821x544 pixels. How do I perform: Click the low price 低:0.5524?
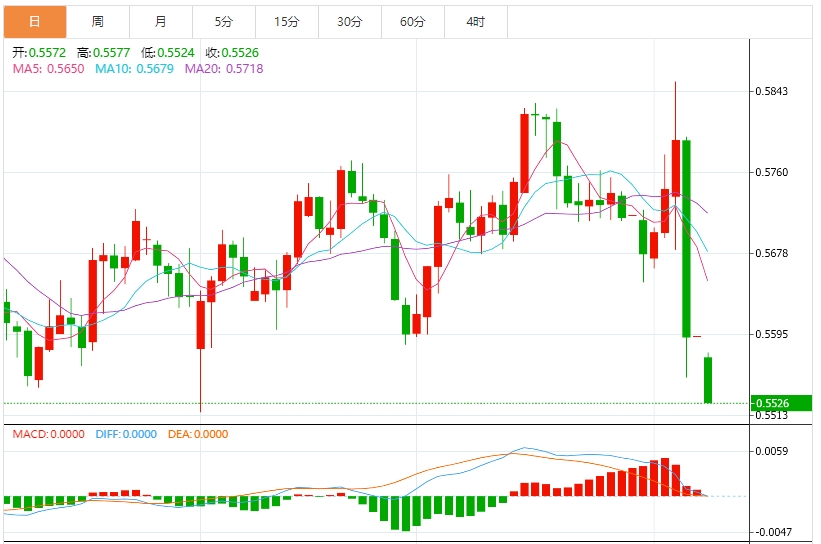pos(168,53)
